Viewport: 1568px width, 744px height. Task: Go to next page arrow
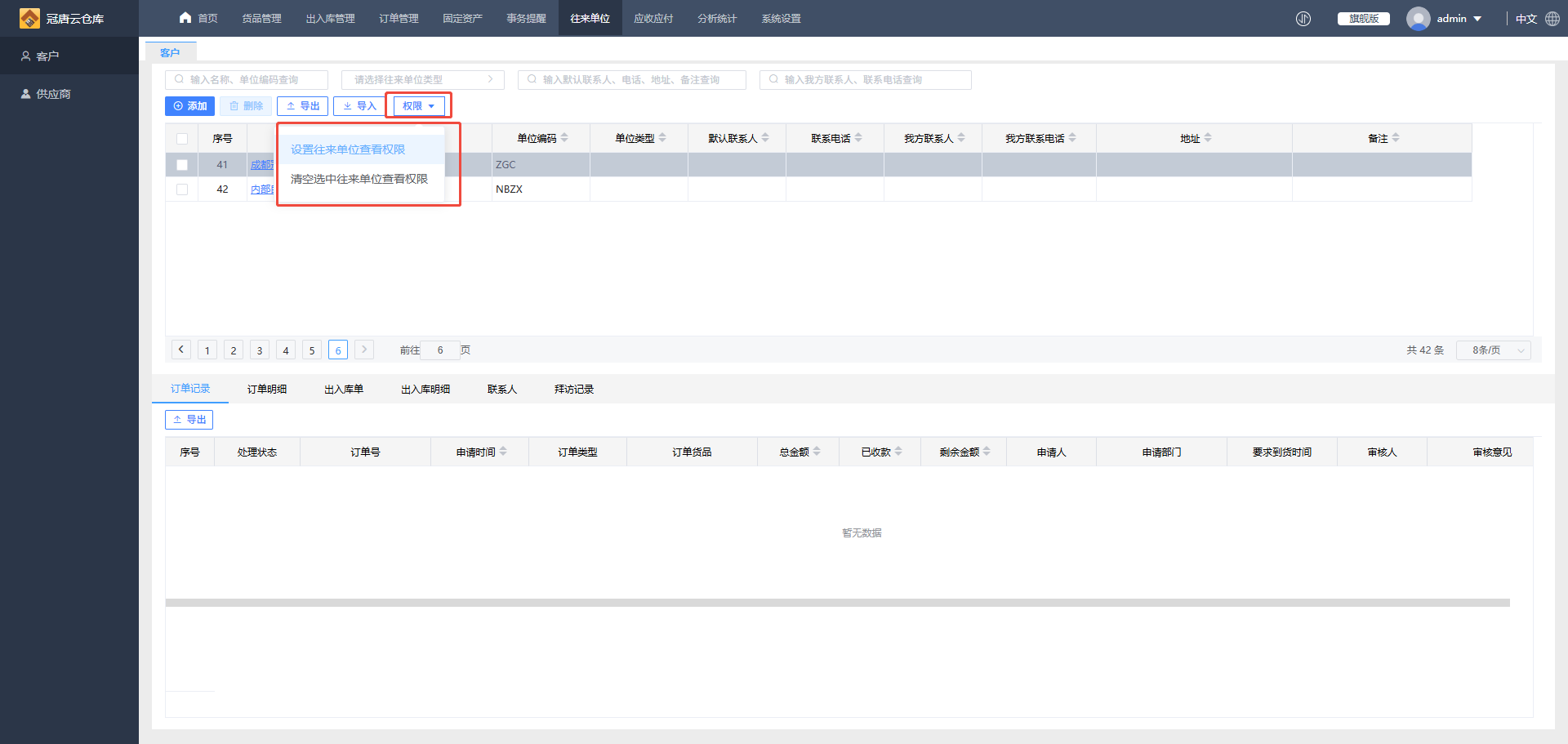[364, 350]
